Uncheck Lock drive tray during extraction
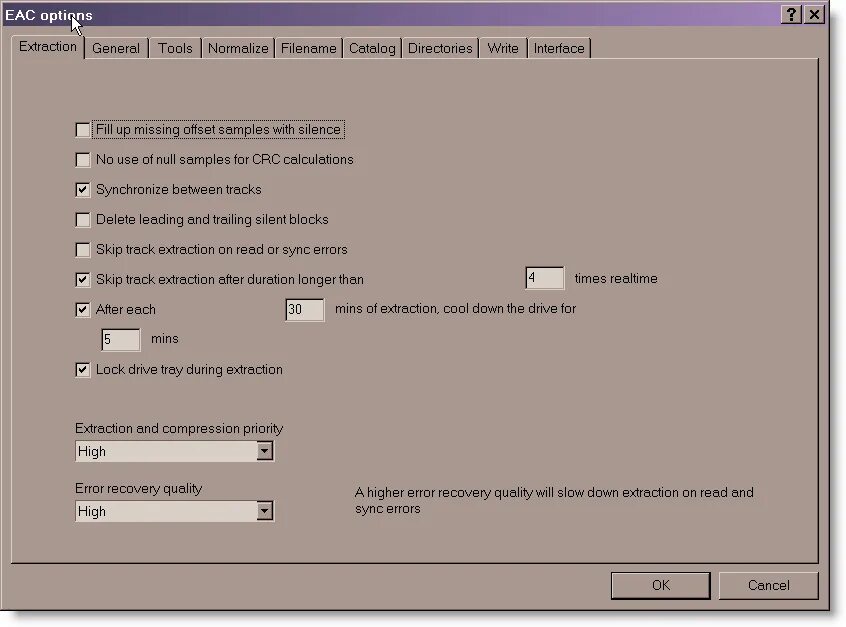Viewport: 846px width, 627px height. tap(83, 370)
